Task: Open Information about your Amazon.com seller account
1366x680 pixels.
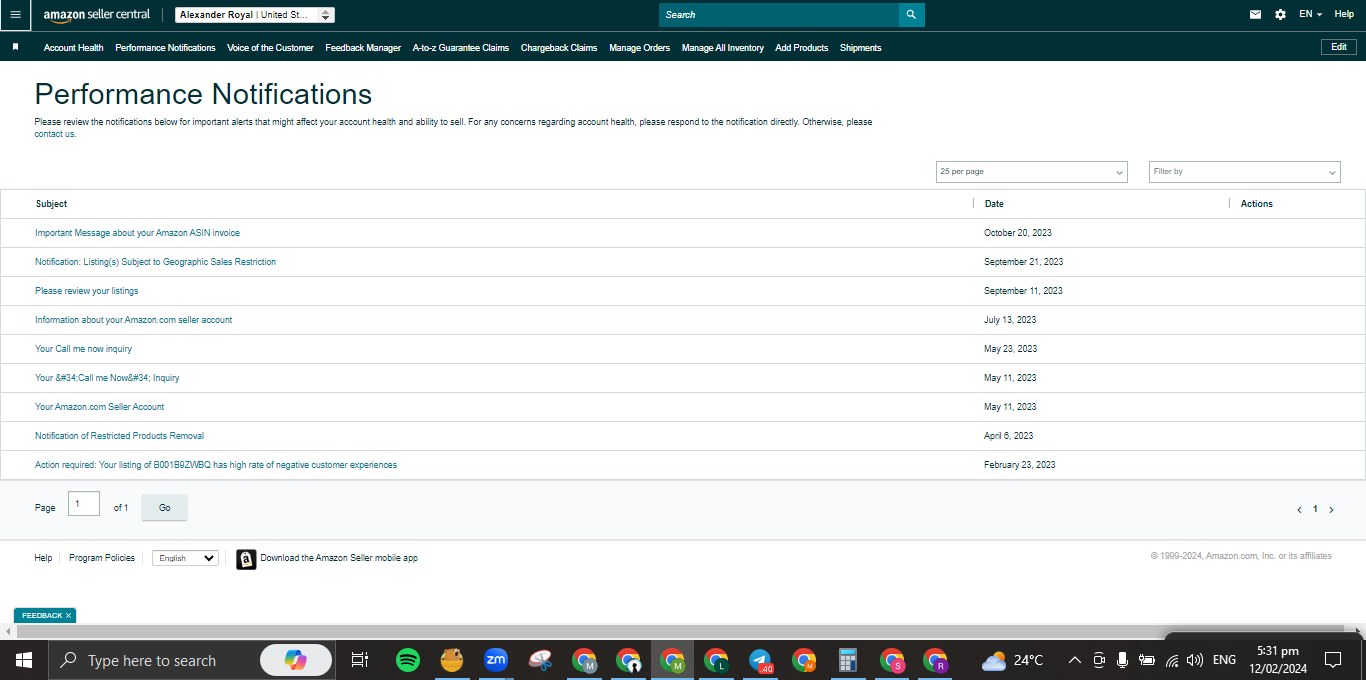Action: 134,320
